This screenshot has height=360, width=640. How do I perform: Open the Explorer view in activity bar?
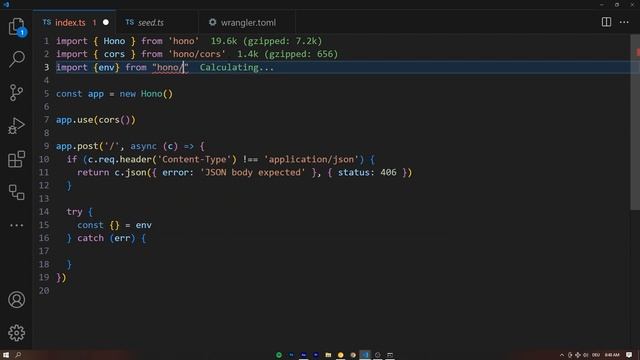click(x=16, y=27)
